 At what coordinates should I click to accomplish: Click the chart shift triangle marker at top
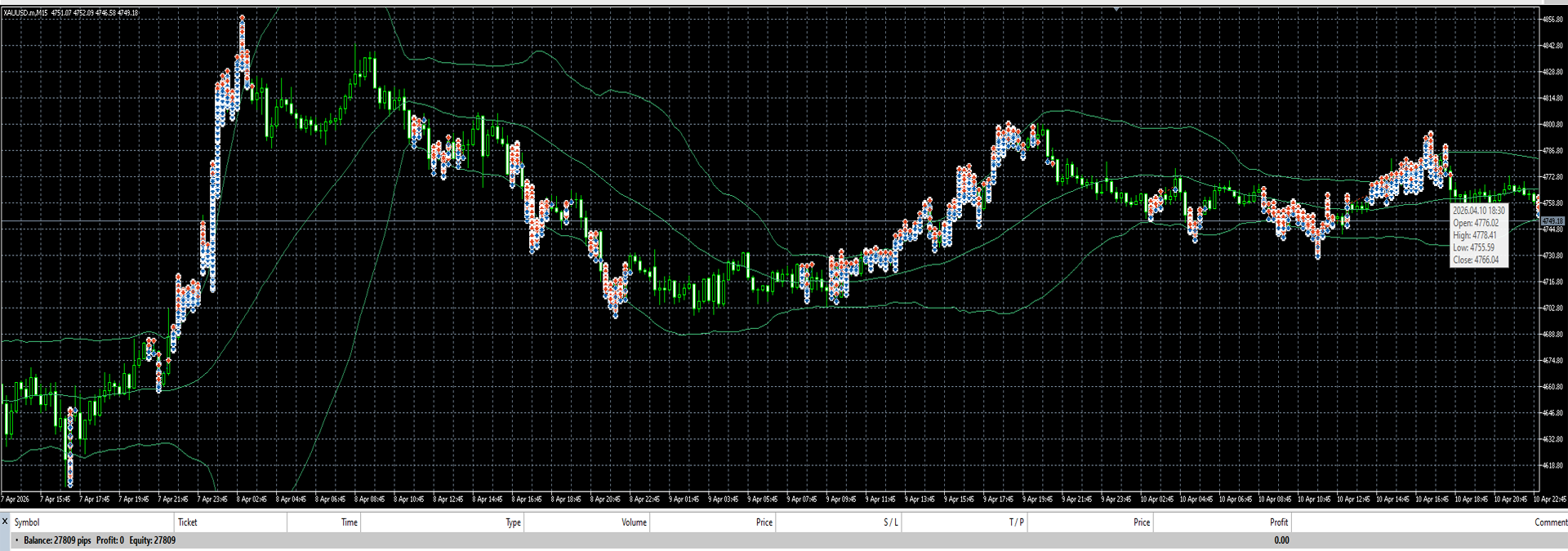click(1116, 9)
